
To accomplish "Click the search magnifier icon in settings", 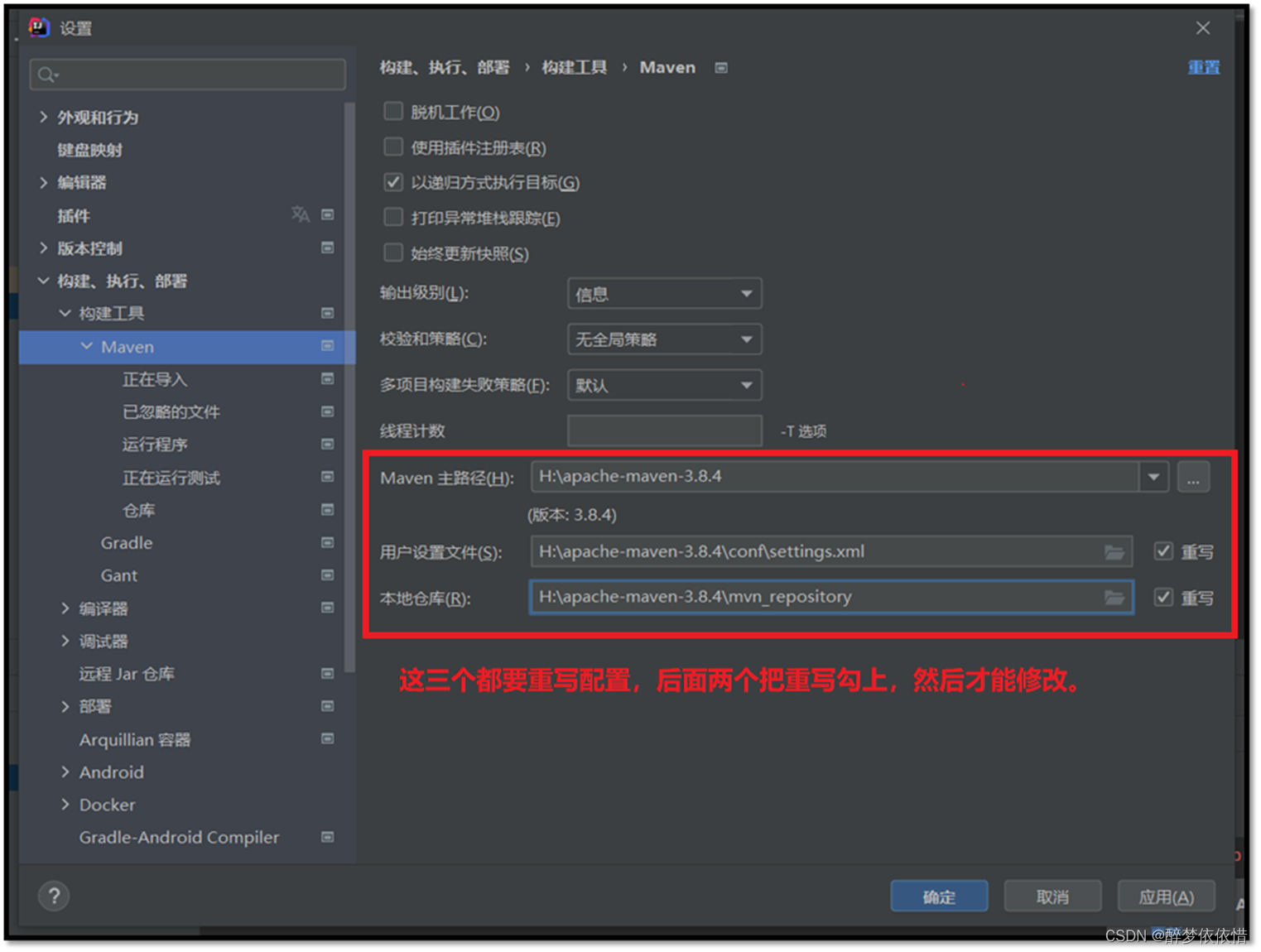I will [x=47, y=75].
